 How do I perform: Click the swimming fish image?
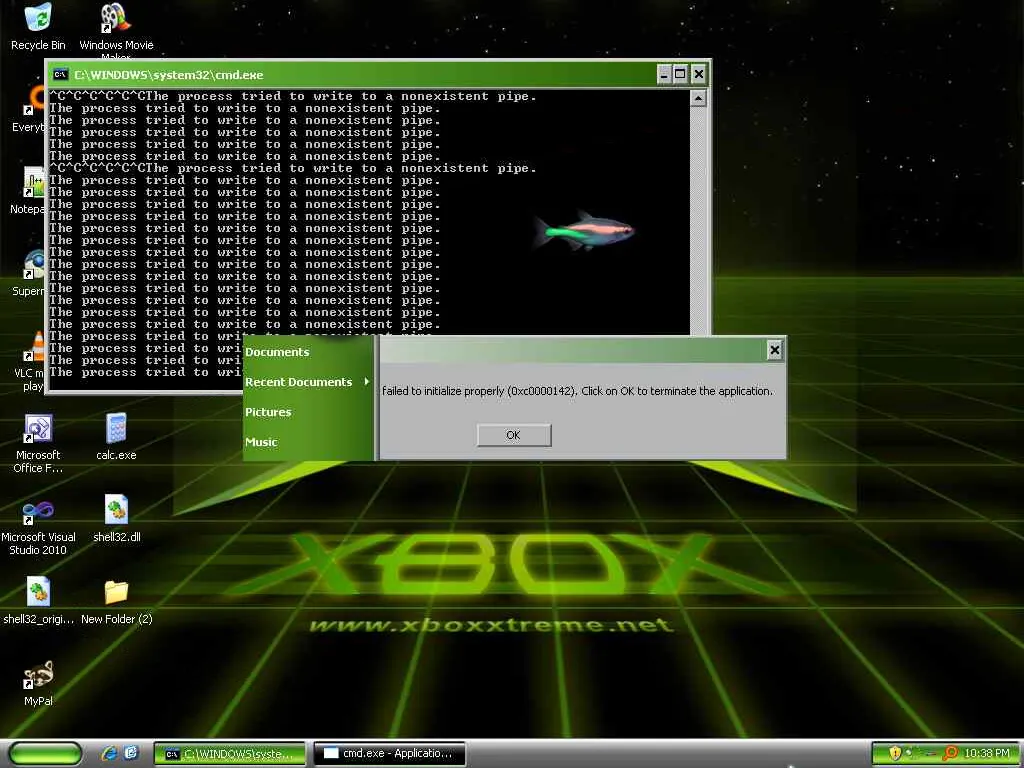[583, 230]
